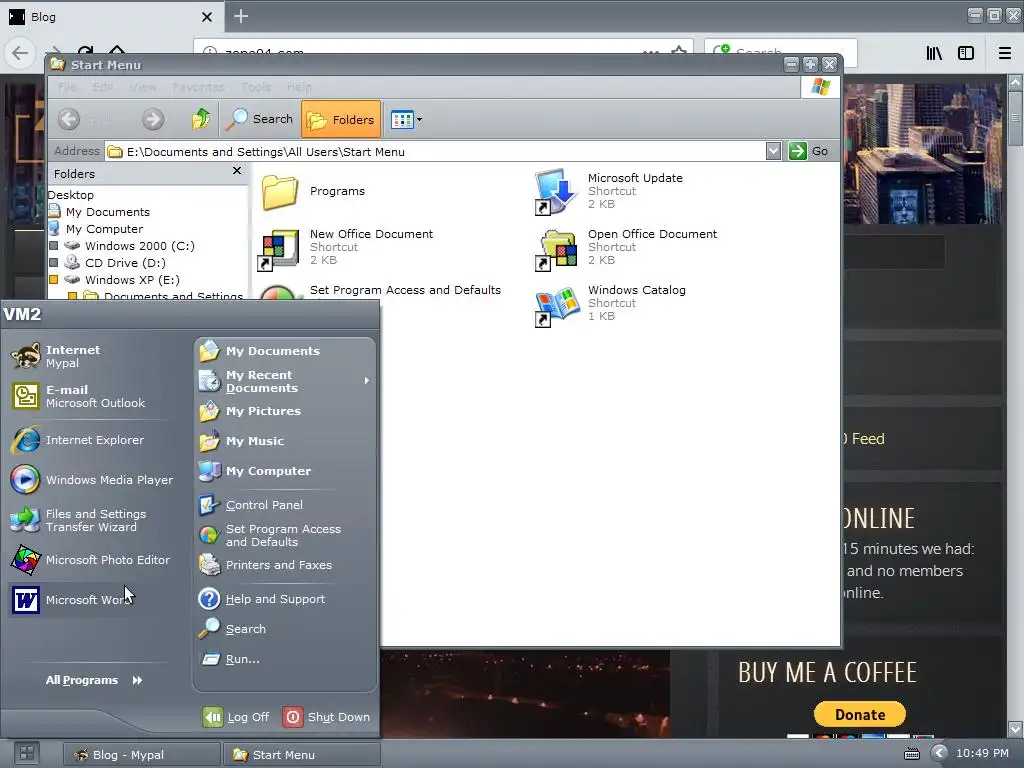Open the Microsoft Update shortcut
1024x768 pixels.
coord(609,191)
